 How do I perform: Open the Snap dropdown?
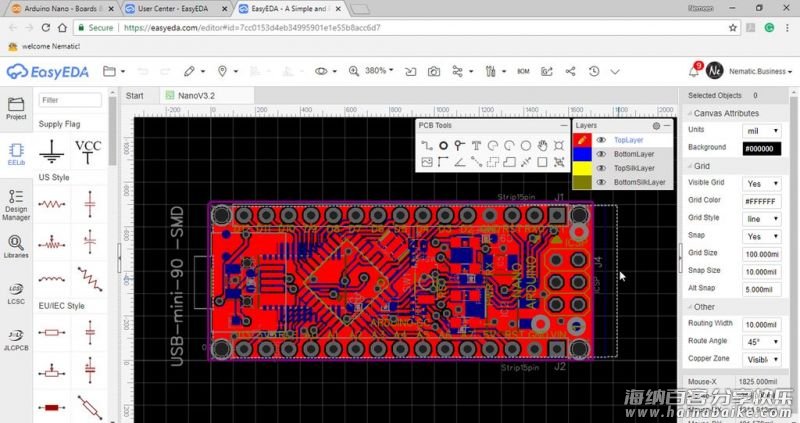point(762,237)
